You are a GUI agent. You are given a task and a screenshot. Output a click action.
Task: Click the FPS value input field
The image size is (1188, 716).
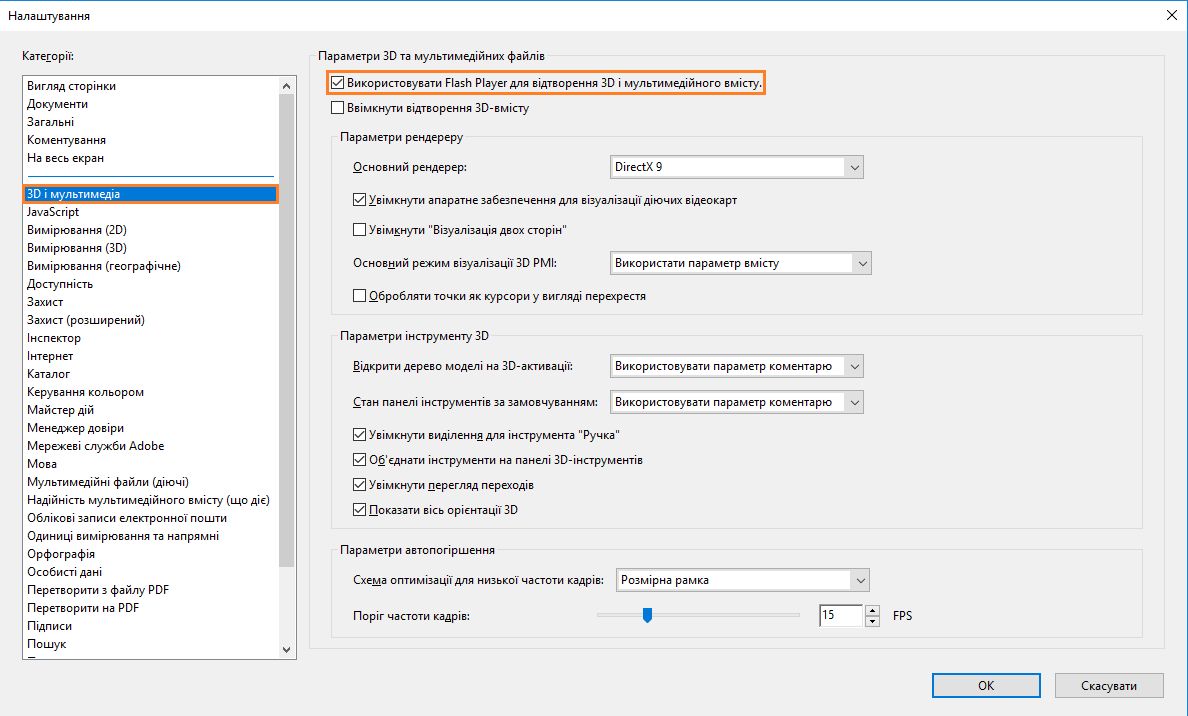click(x=838, y=615)
